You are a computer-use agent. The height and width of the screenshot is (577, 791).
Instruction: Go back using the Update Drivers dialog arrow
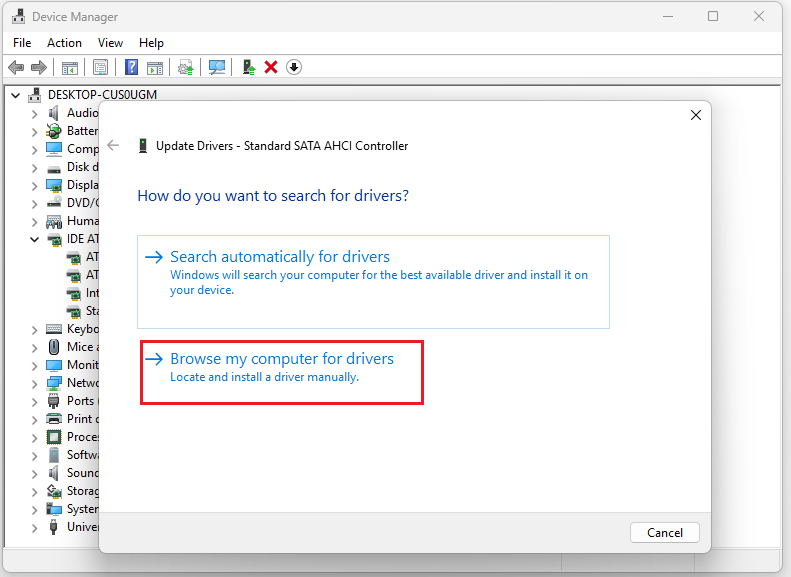pyautogui.click(x=113, y=146)
